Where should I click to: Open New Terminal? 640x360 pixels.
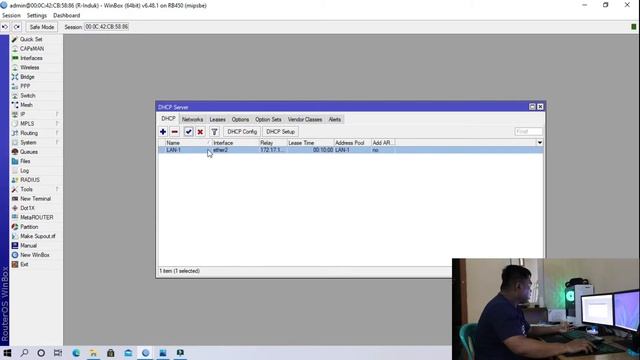click(x=35, y=199)
